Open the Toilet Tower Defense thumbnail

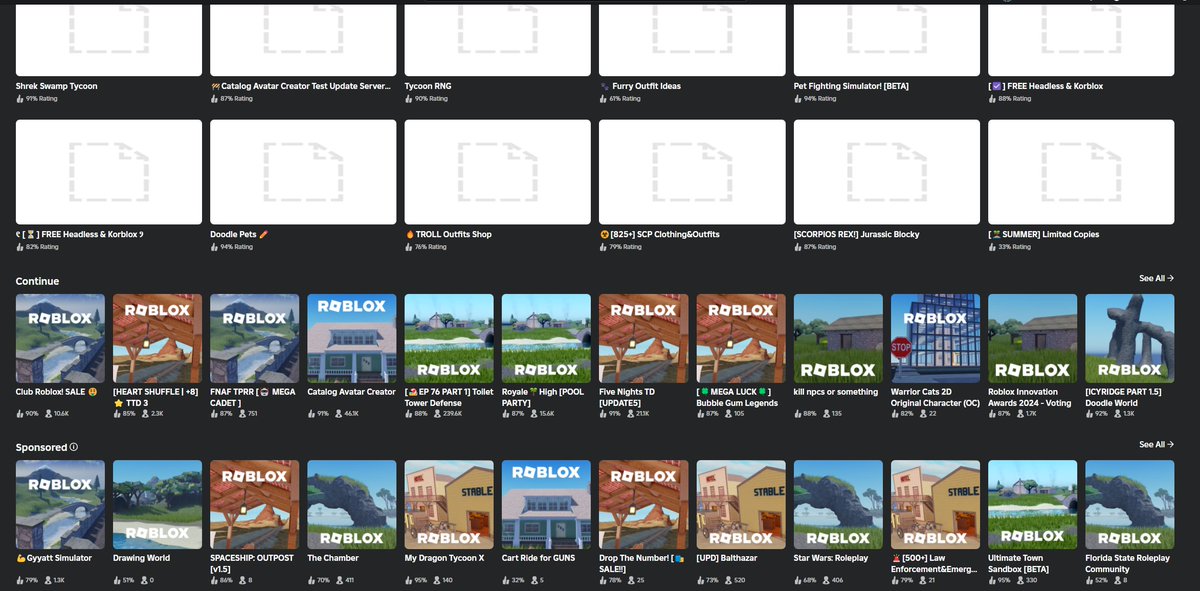[x=449, y=338]
